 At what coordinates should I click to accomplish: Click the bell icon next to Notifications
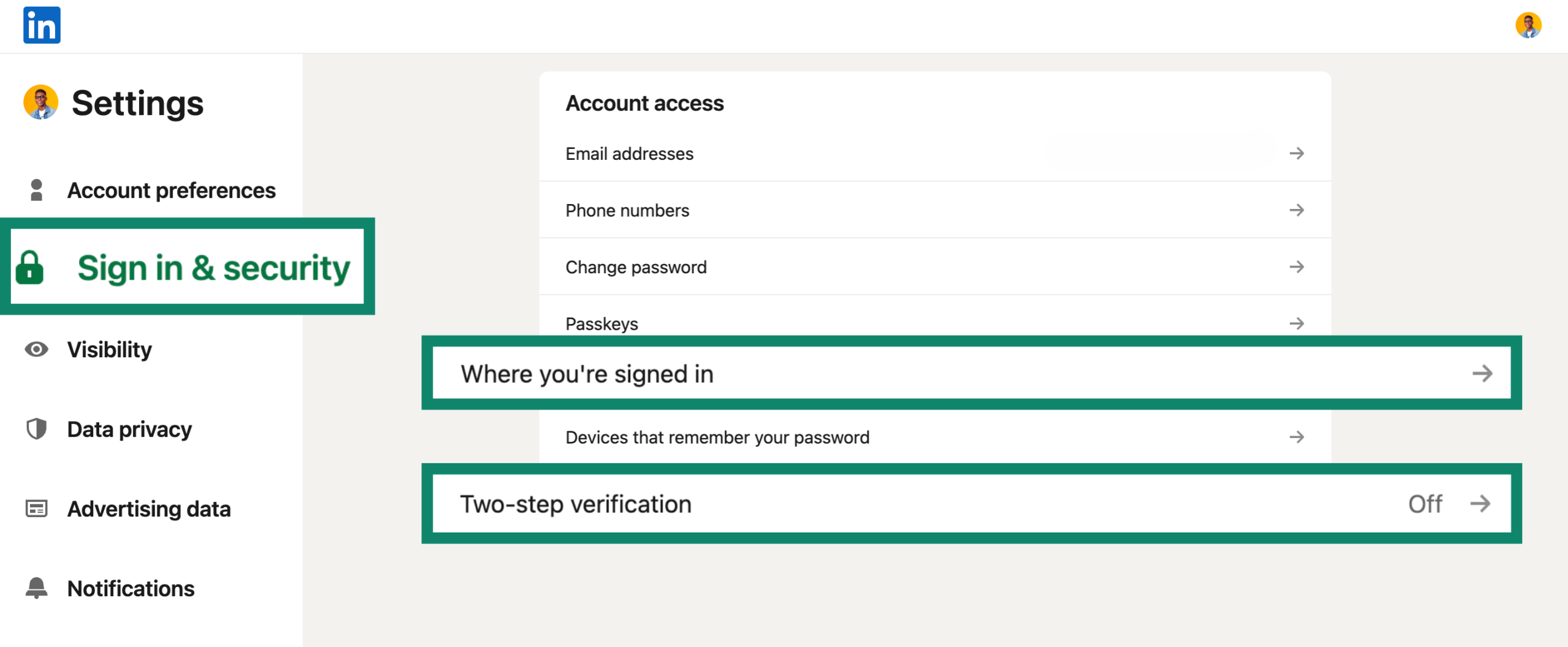(36, 588)
